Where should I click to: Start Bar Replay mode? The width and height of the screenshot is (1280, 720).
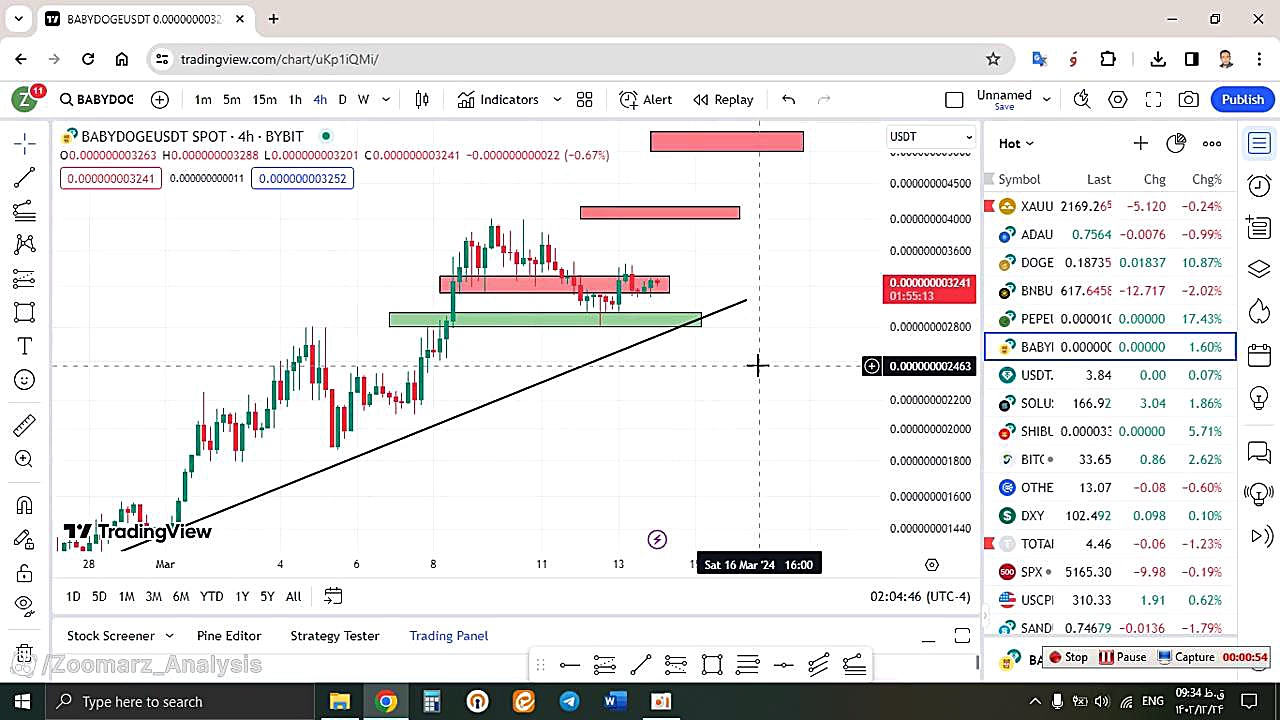[x=723, y=100]
